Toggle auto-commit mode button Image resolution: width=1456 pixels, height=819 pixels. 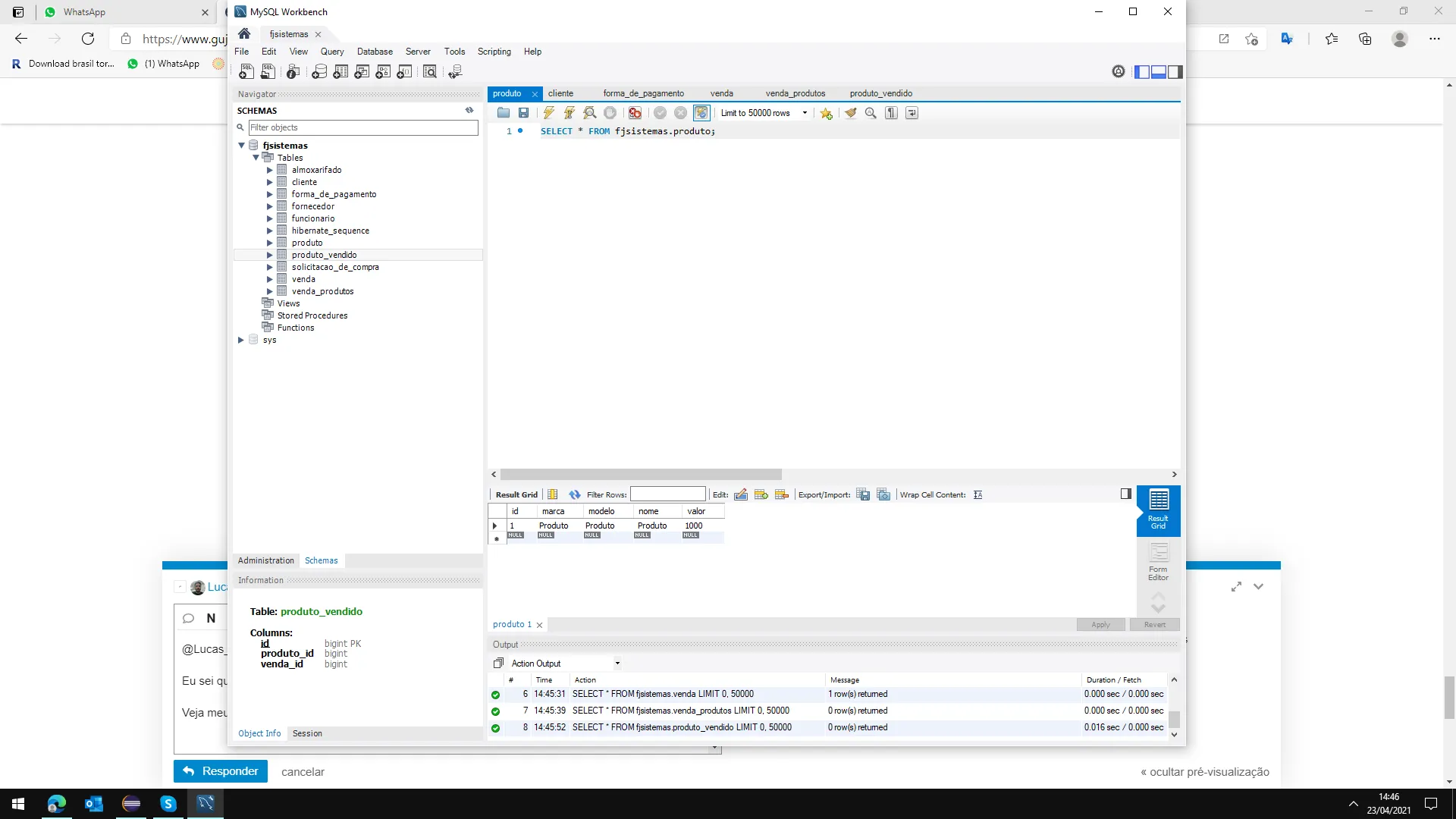click(x=701, y=113)
